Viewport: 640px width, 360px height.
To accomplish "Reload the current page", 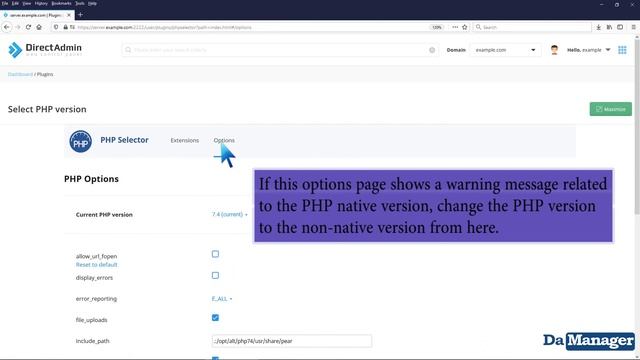I will click(x=28, y=27).
